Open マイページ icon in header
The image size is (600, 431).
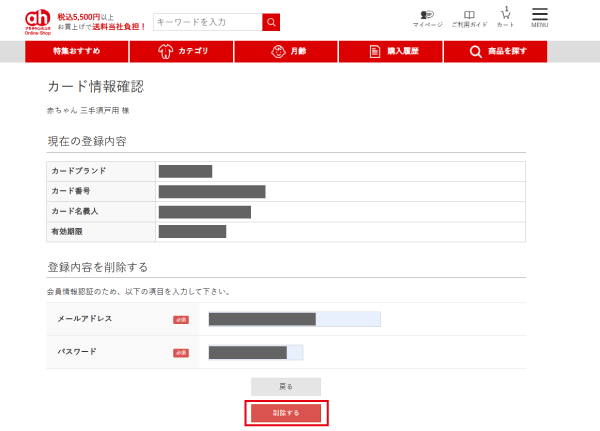coord(427,19)
